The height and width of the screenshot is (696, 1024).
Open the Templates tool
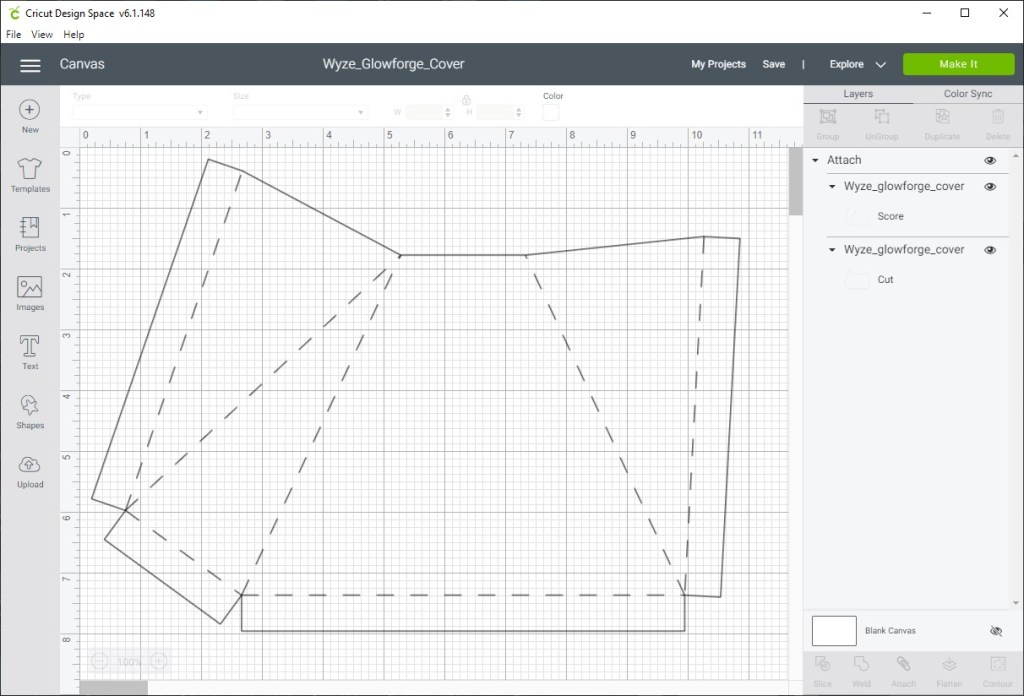(x=30, y=169)
